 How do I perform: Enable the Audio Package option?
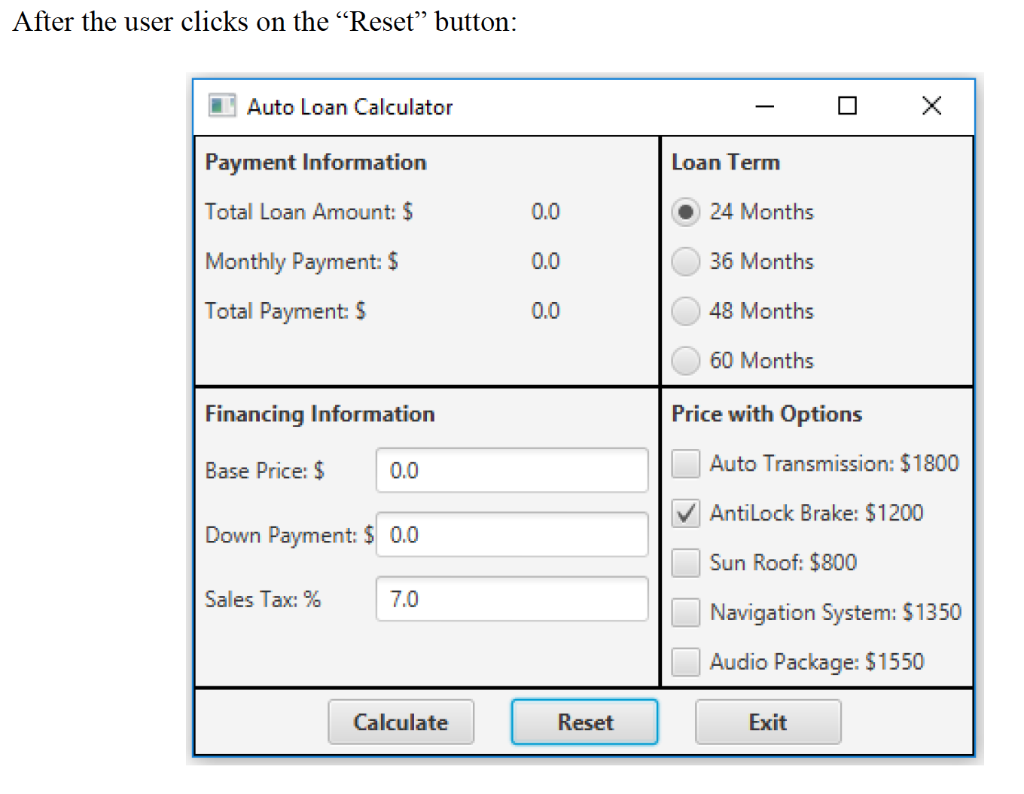(685, 661)
